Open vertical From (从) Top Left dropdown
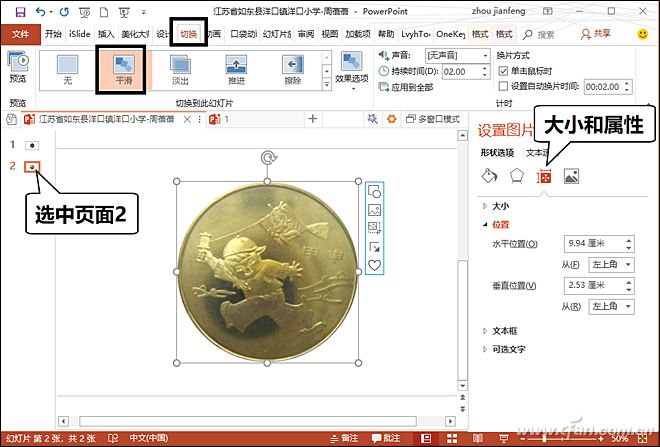This screenshot has width=660, height=447. click(612, 306)
